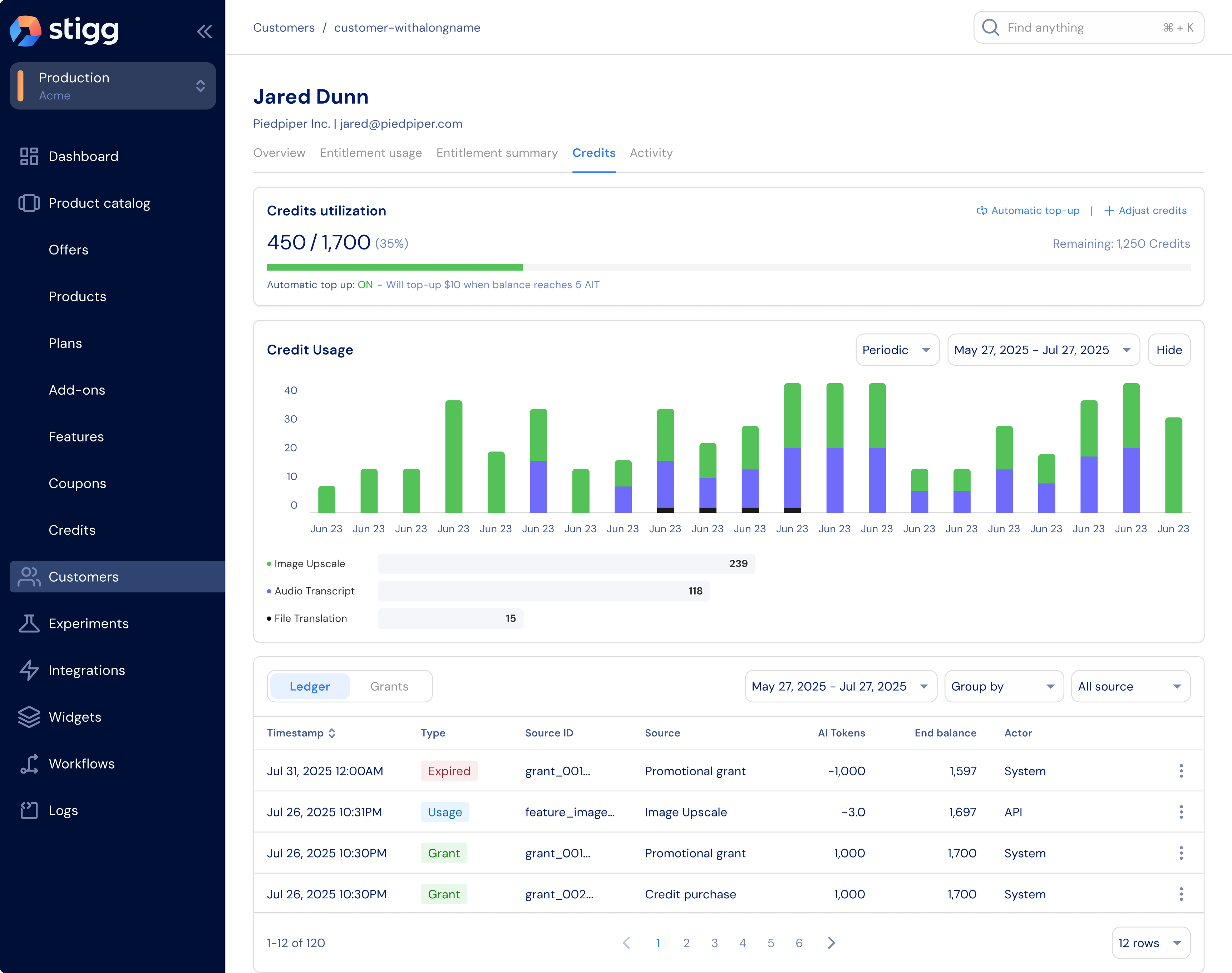1232x973 pixels.
Task: Open the Entitlement usage tab
Action: [x=371, y=153]
